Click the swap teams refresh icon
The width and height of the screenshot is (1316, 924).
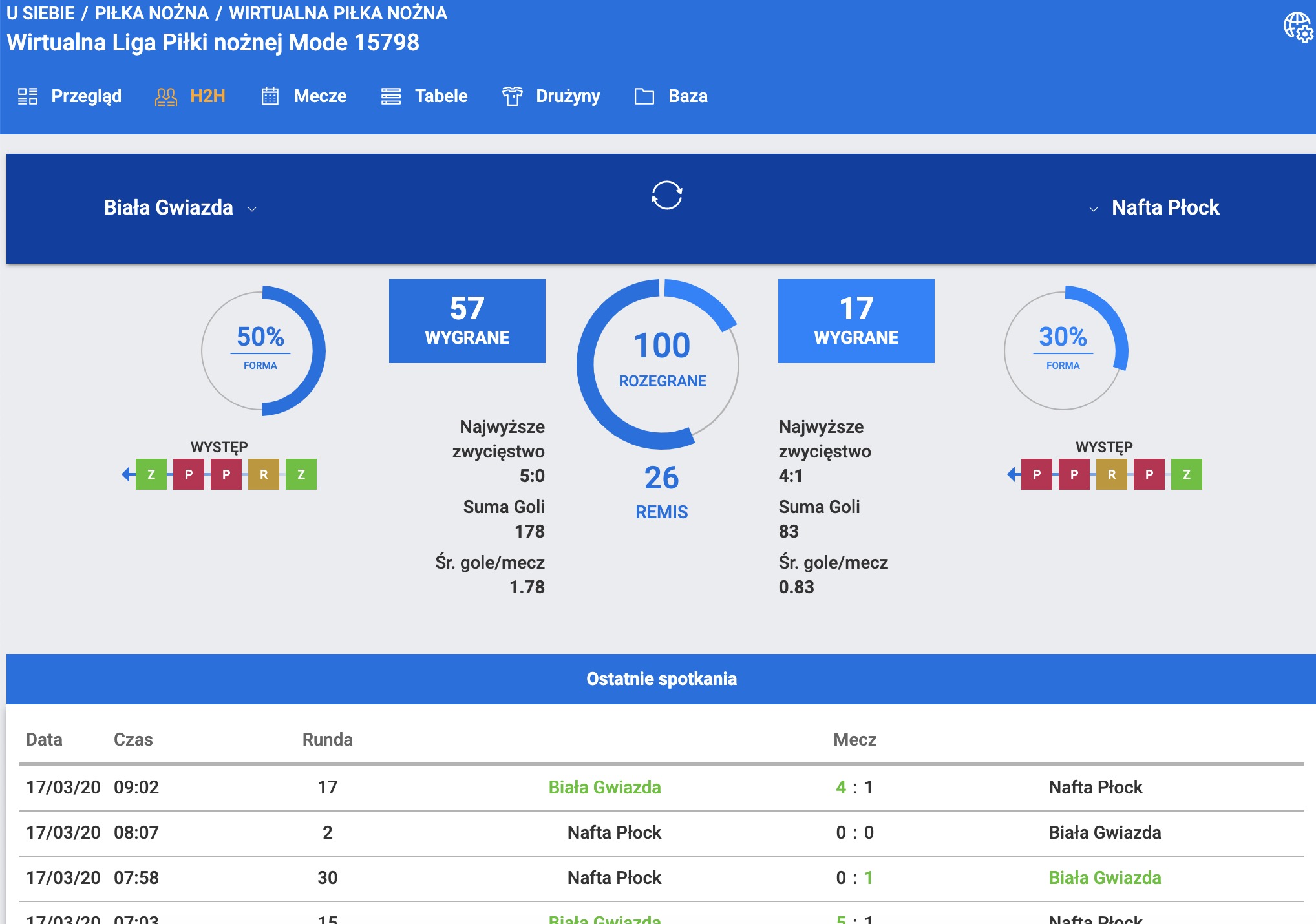click(666, 195)
